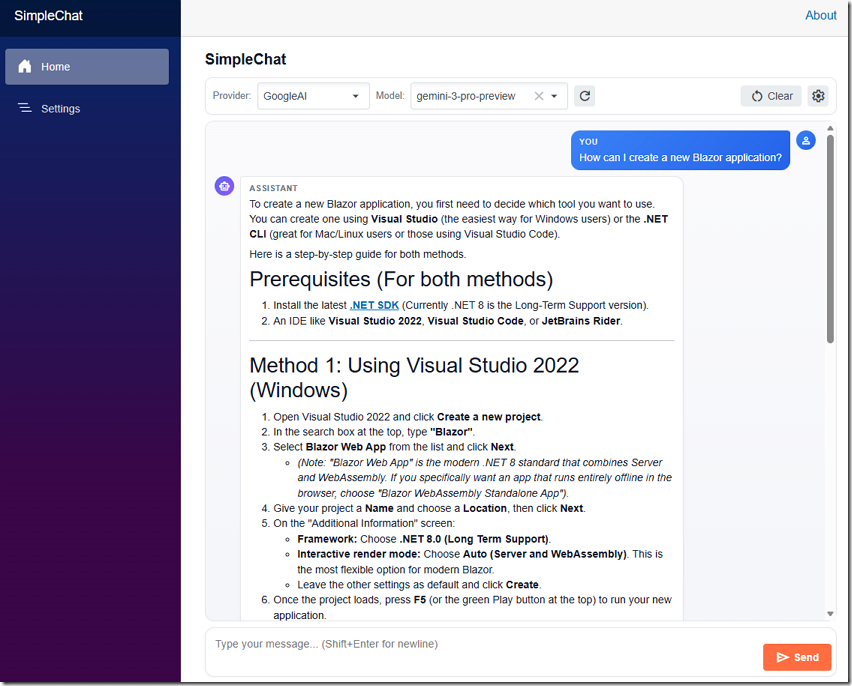Click the SimpleChat brand title in sidebar
852x686 pixels.
point(48,16)
